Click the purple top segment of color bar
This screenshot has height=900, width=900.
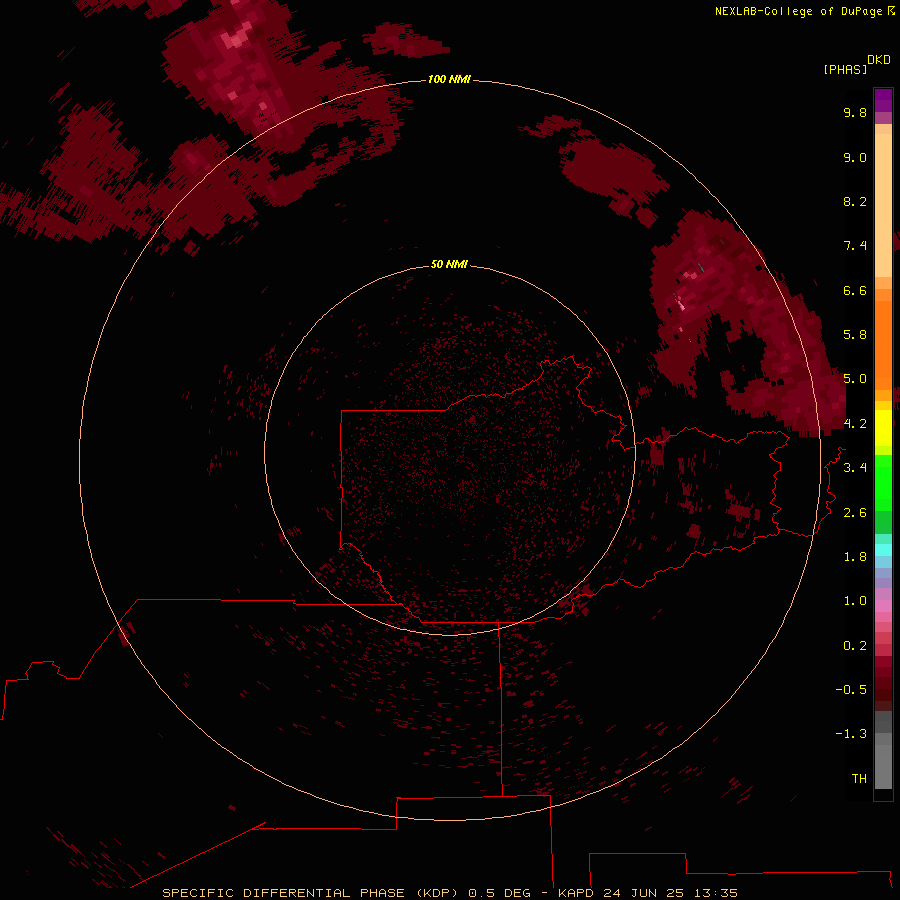pyautogui.click(x=883, y=100)
